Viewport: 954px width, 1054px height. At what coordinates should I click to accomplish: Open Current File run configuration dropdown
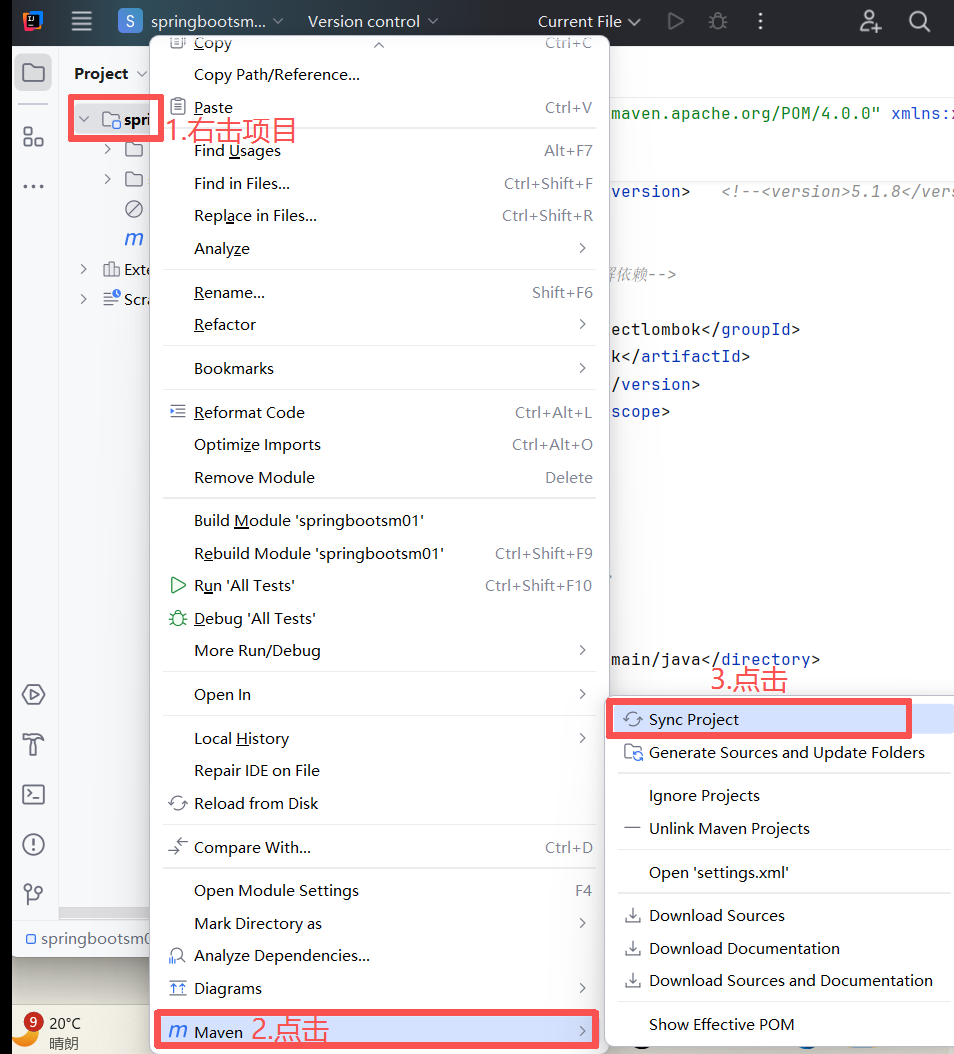[589, 22]
